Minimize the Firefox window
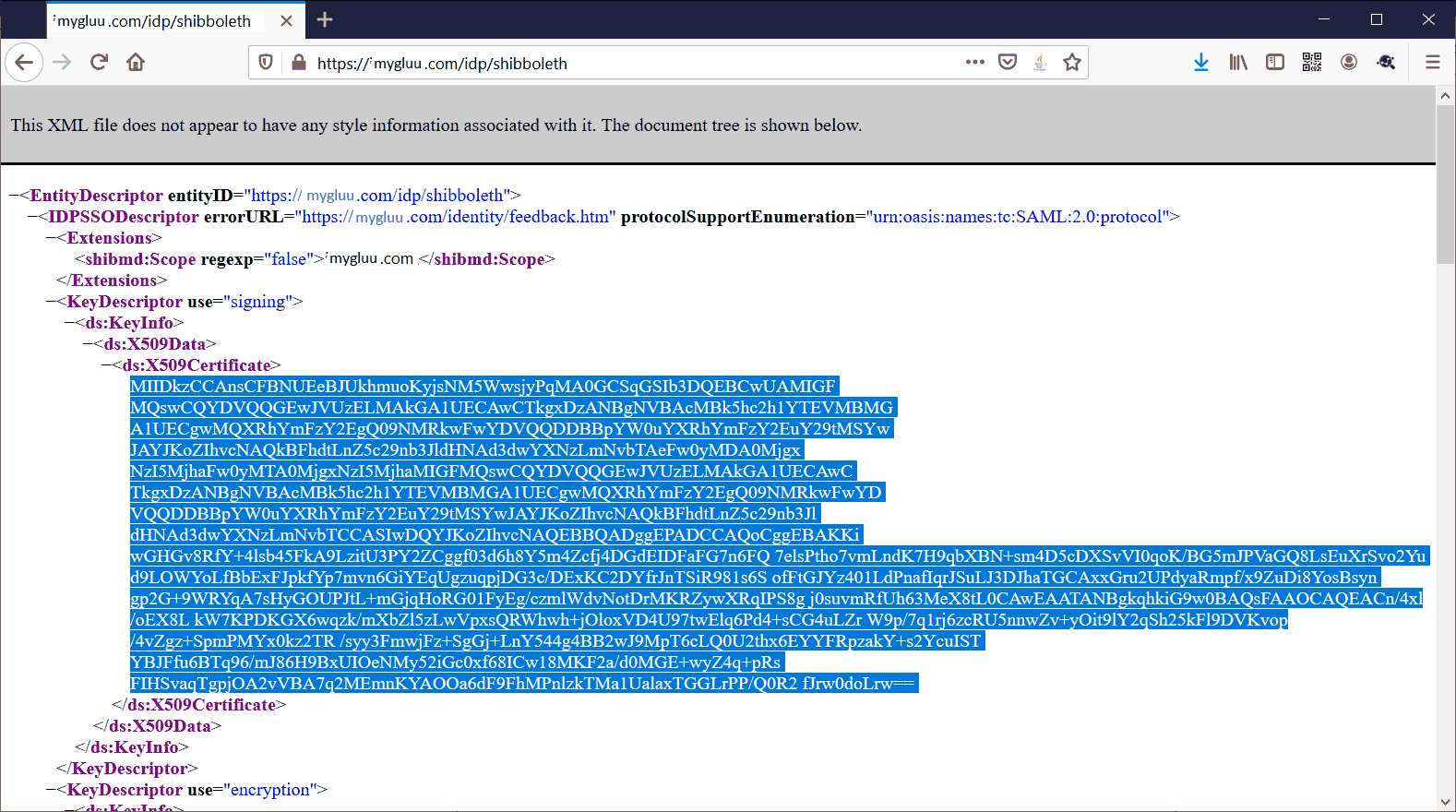This screenshot has height=812, width=1456. point(1324,19)
